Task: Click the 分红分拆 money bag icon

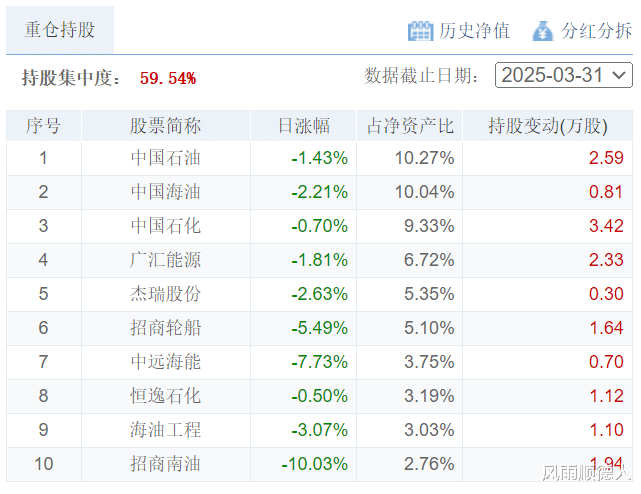Action: pos(543,31)
